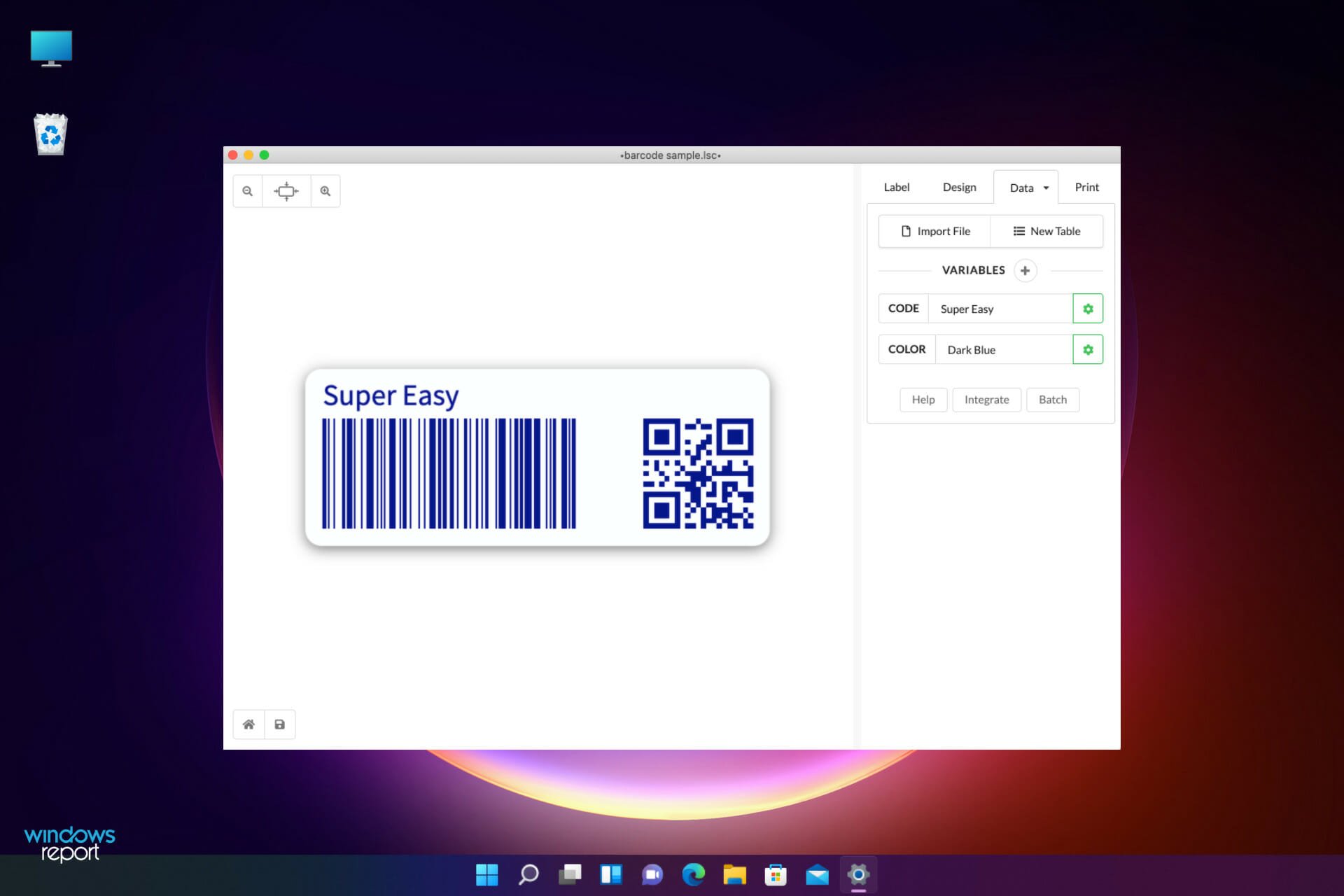Open settings gear for COLOR variable

click(x=1088, y=349)
